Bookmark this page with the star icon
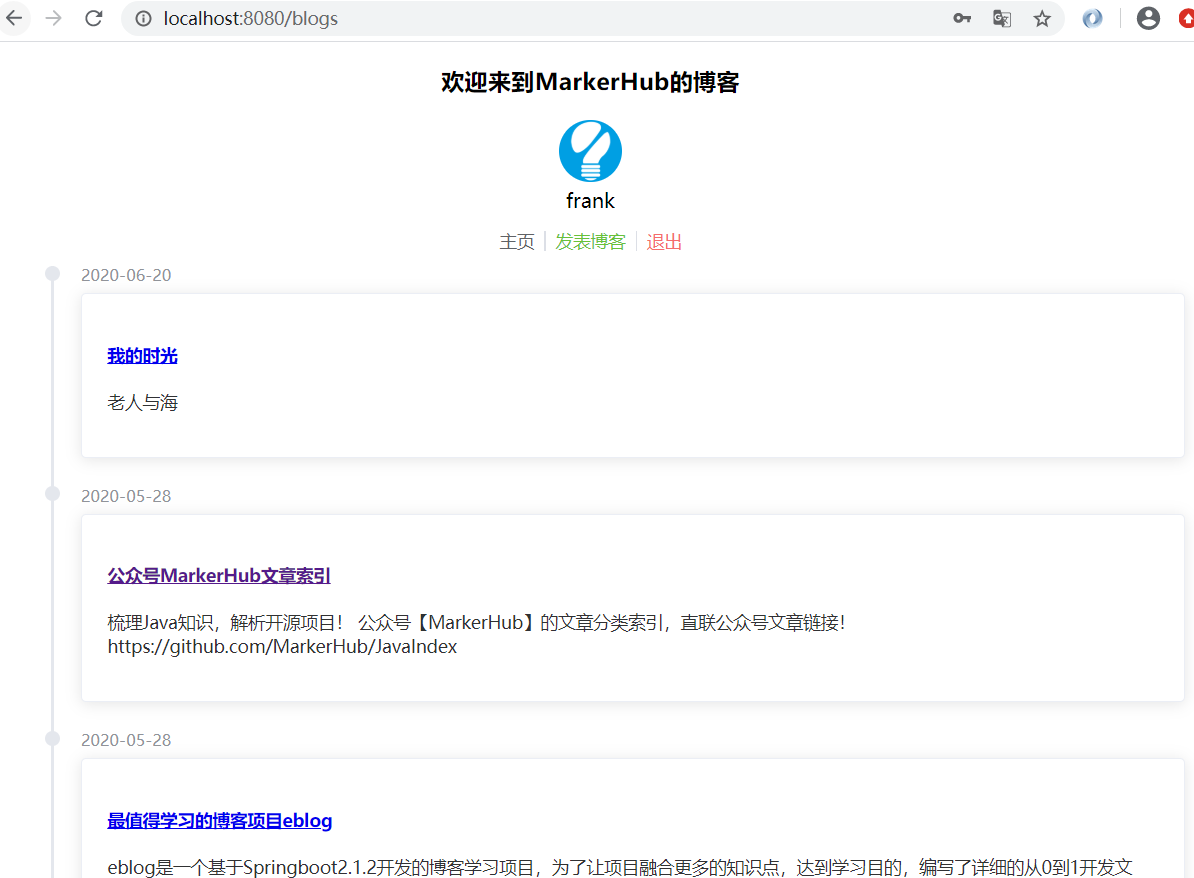 click(1042, 18)
